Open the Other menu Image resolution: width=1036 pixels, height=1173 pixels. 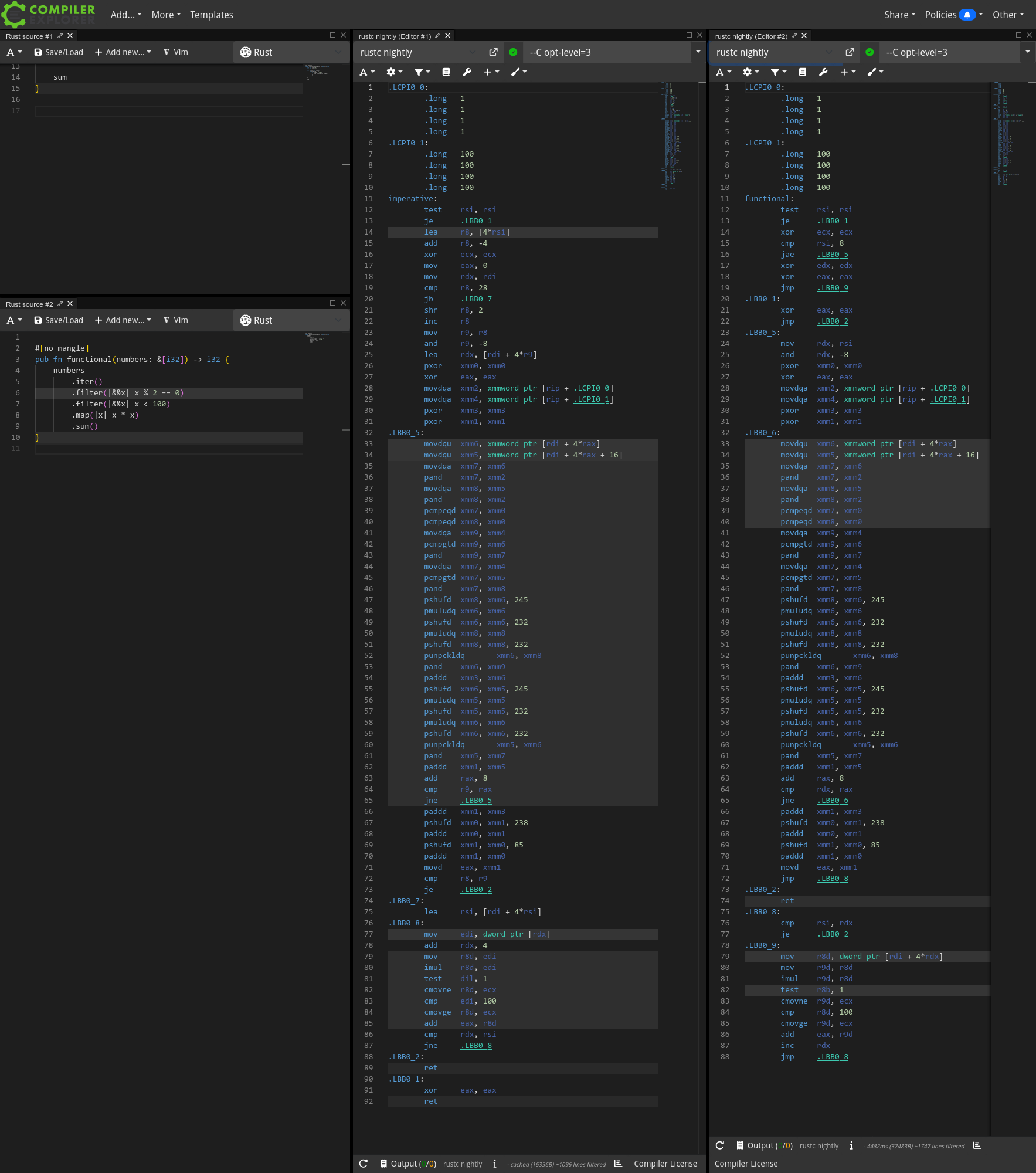pyautogui.click(x=1008, y=15)
